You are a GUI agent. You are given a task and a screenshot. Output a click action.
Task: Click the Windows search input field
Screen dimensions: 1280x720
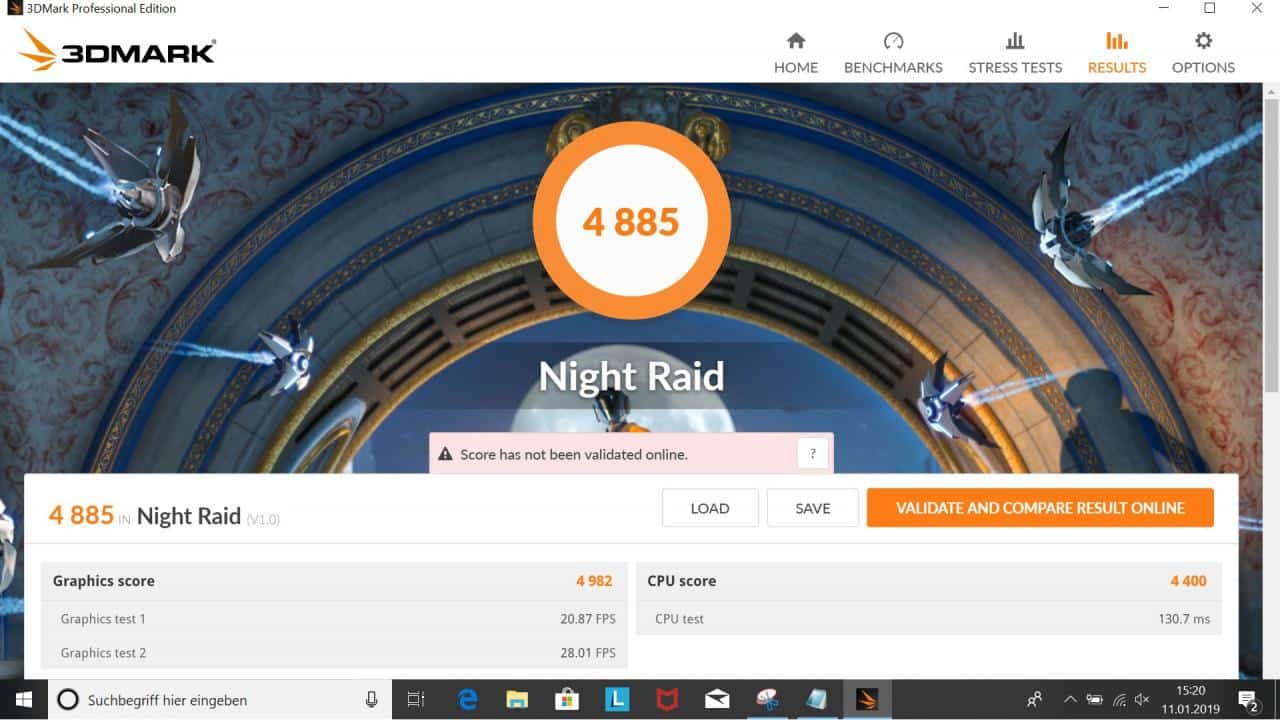click(x=220, y=700)
